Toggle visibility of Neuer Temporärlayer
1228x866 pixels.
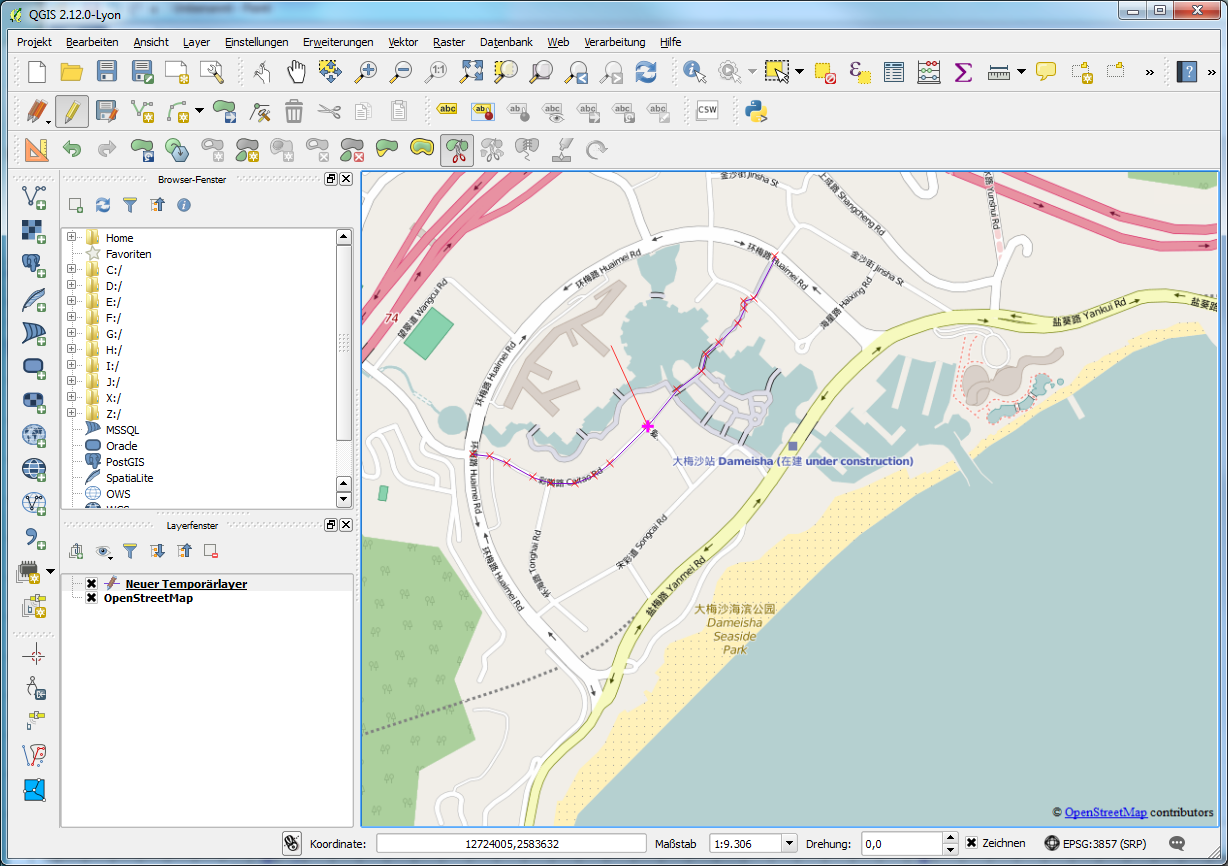[x=91, y=584]
